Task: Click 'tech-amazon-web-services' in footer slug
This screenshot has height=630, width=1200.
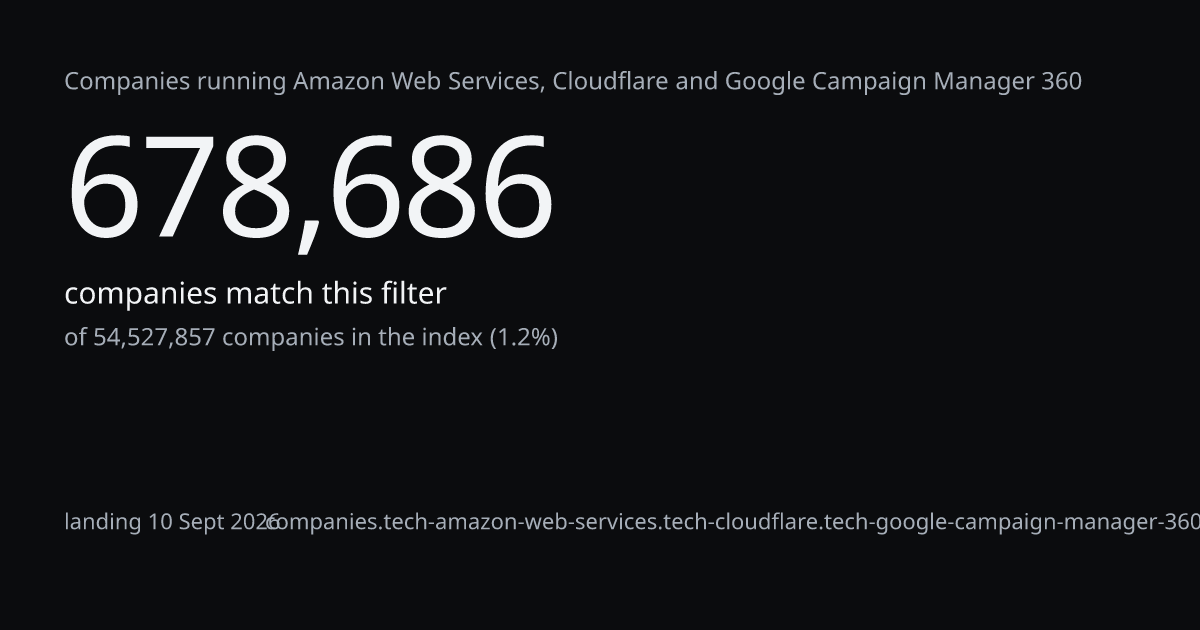Action: pos(523,522)
